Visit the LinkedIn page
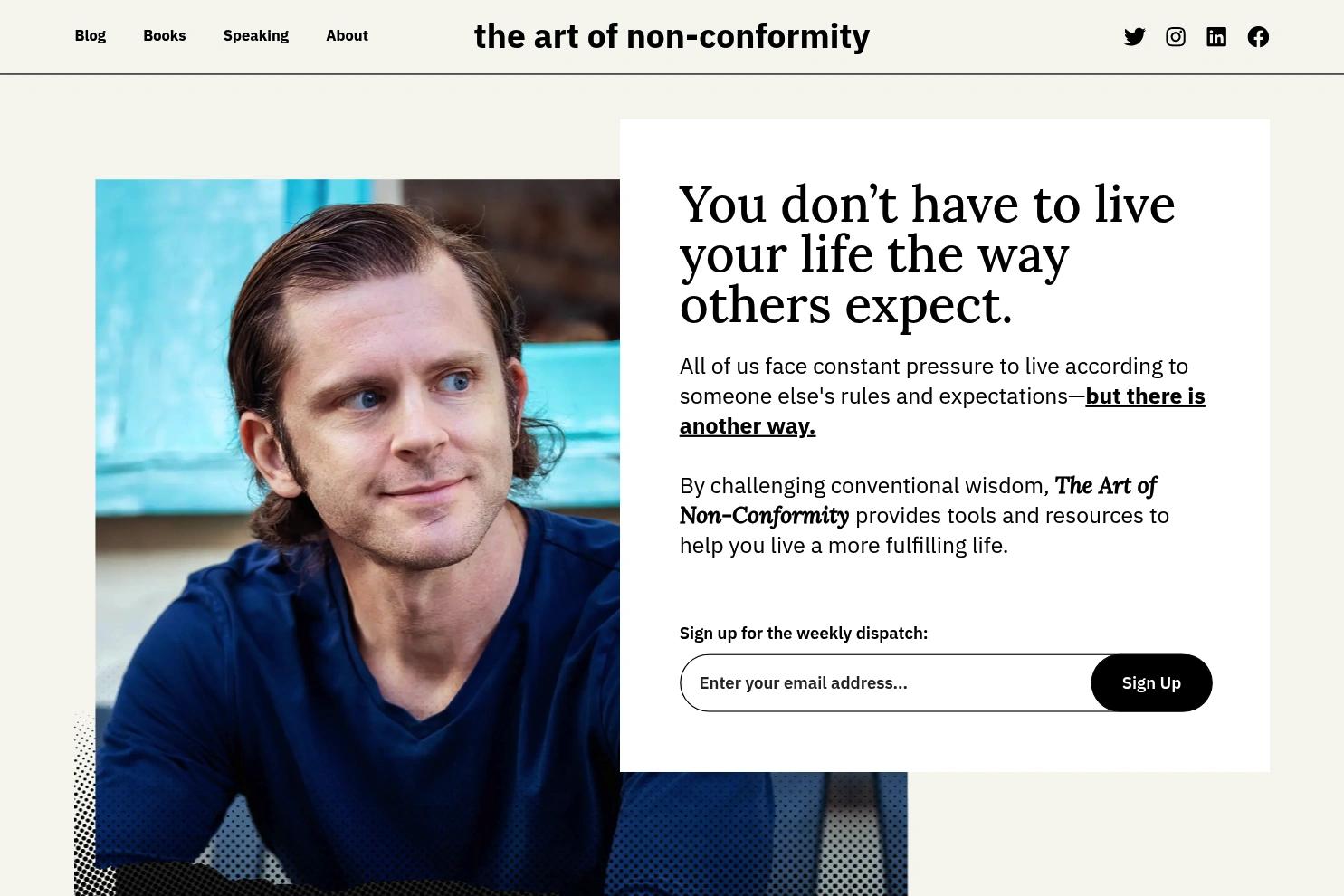The height and width of the screenshot is (896, 1344). (x=1215, y=36)
